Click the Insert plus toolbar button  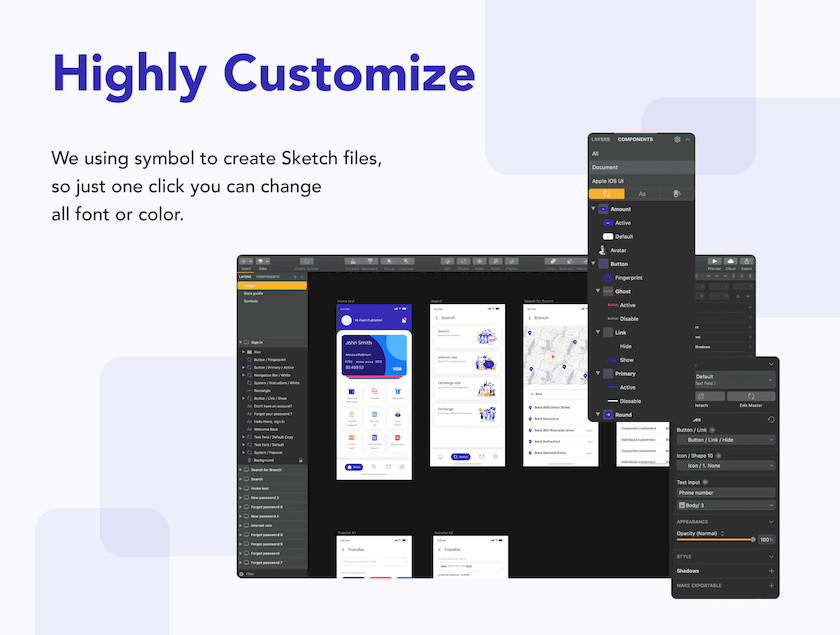(246, 262)
